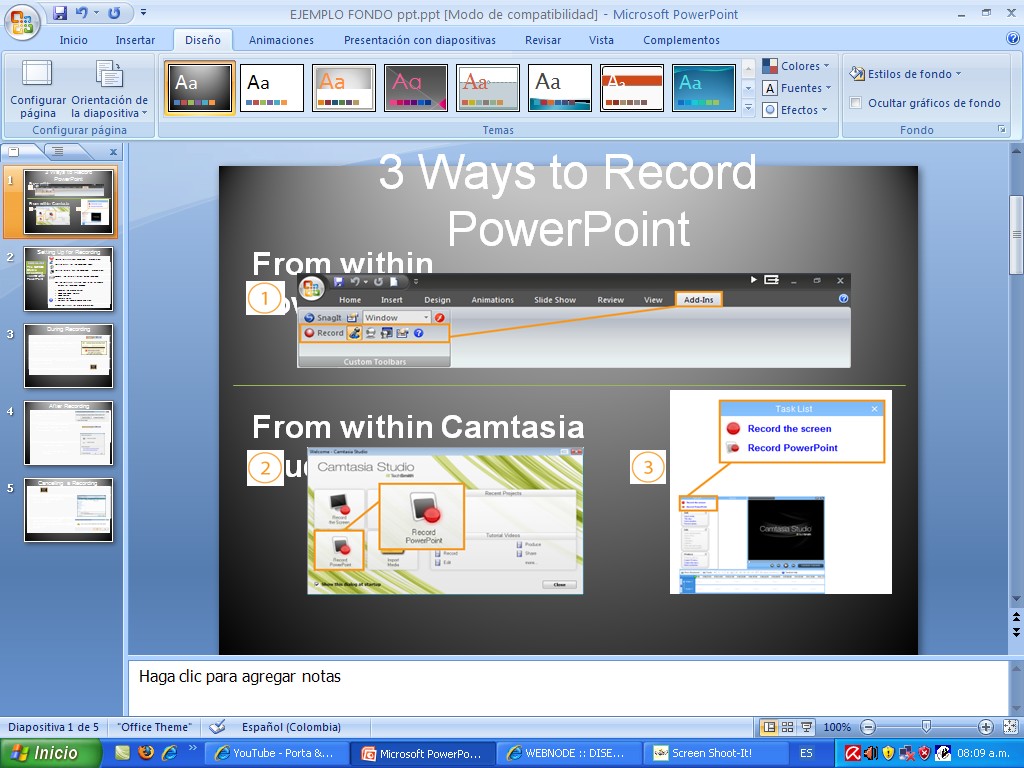The height and width of the screenshot is (768, 1024).
Task: Open the Insertar ribbon tab
Action: coord(135,40)
